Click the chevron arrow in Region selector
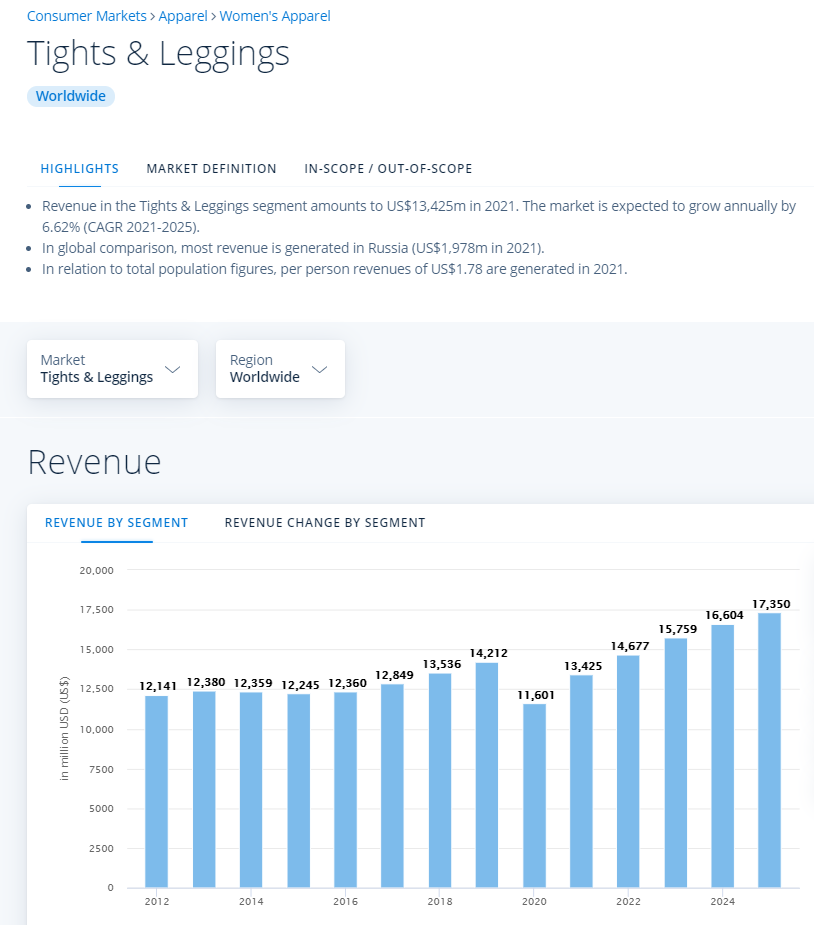814x925 pixels. point(319,369)
